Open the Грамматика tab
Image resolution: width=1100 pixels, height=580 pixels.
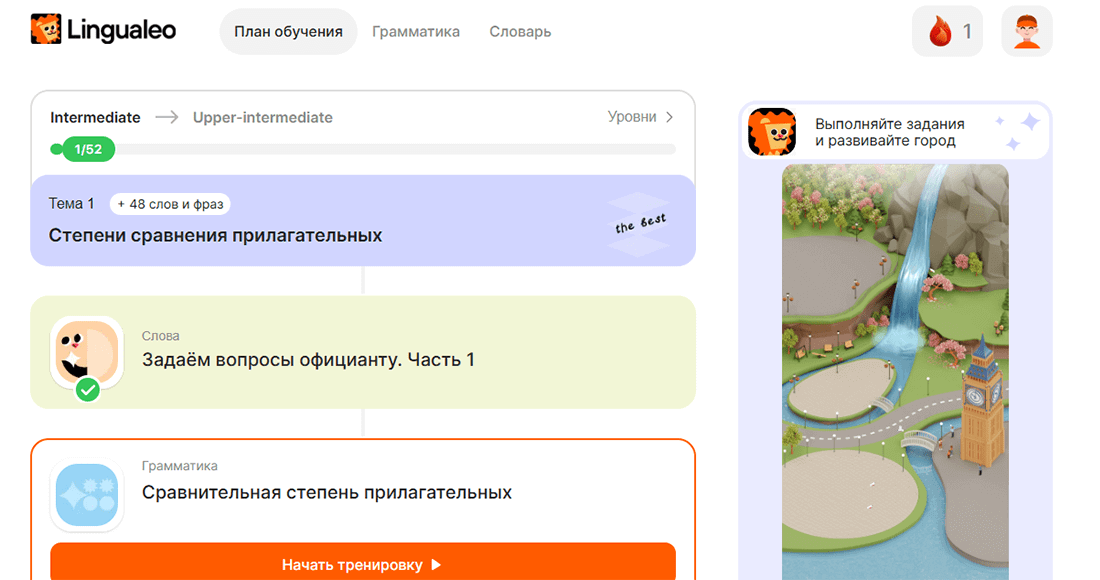pyautogui.click(x=416, y=32)
